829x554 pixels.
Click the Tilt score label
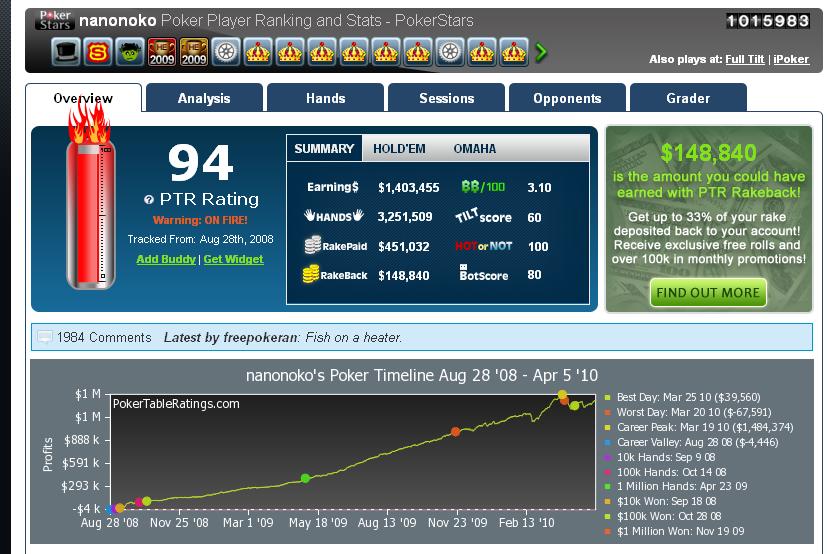point(483,216)
